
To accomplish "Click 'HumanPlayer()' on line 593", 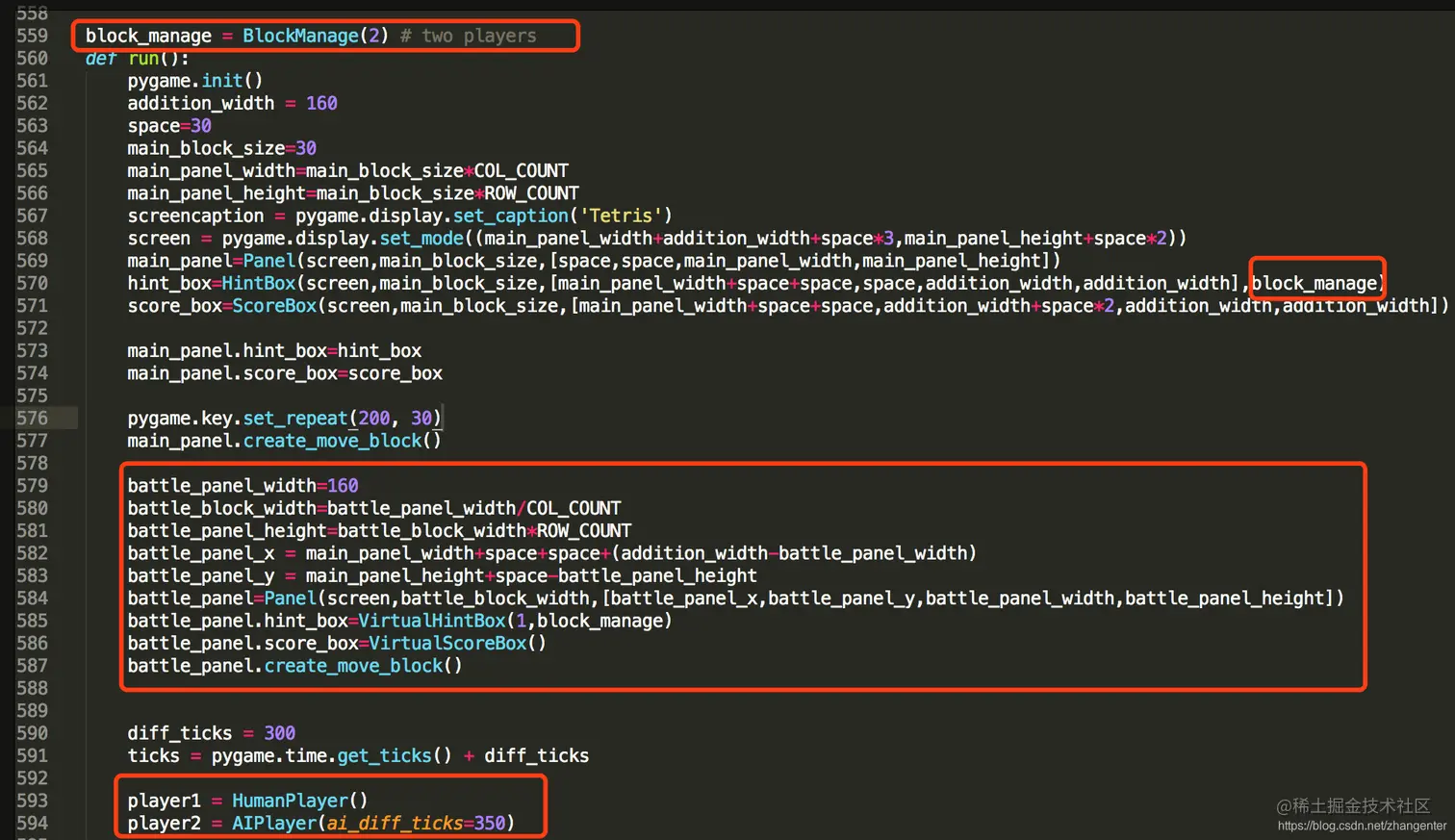I will coord(300,801).
